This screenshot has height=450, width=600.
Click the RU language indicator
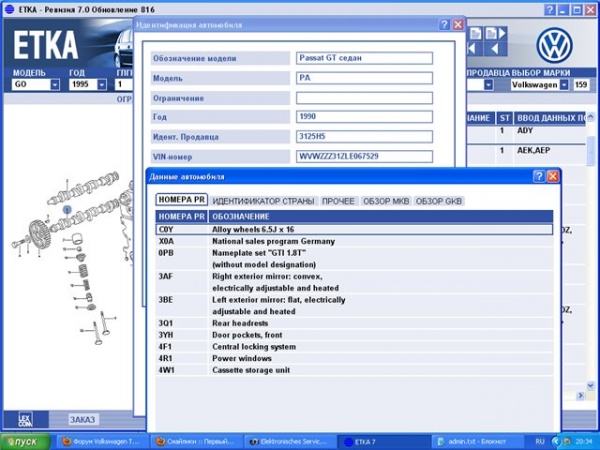pos(541,441)
